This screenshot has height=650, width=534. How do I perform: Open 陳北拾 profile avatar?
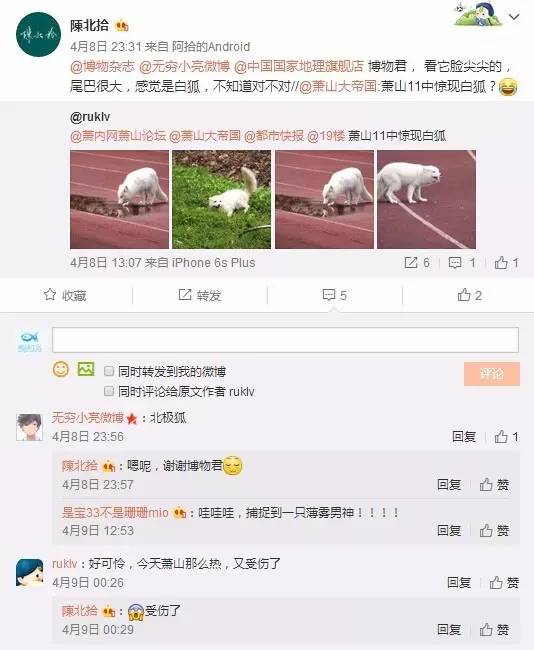coord(38,34)
